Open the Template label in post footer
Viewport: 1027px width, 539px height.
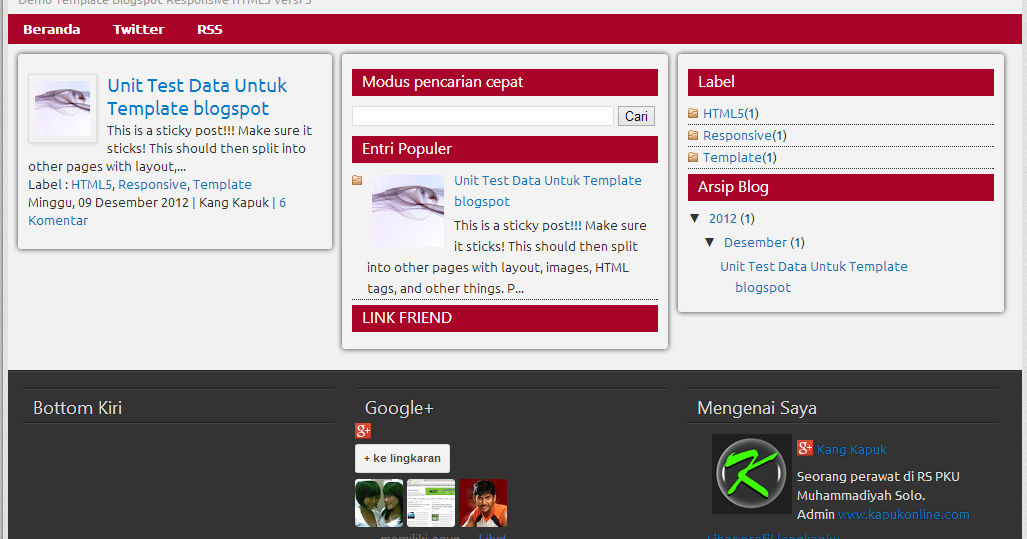click(222, 185)
